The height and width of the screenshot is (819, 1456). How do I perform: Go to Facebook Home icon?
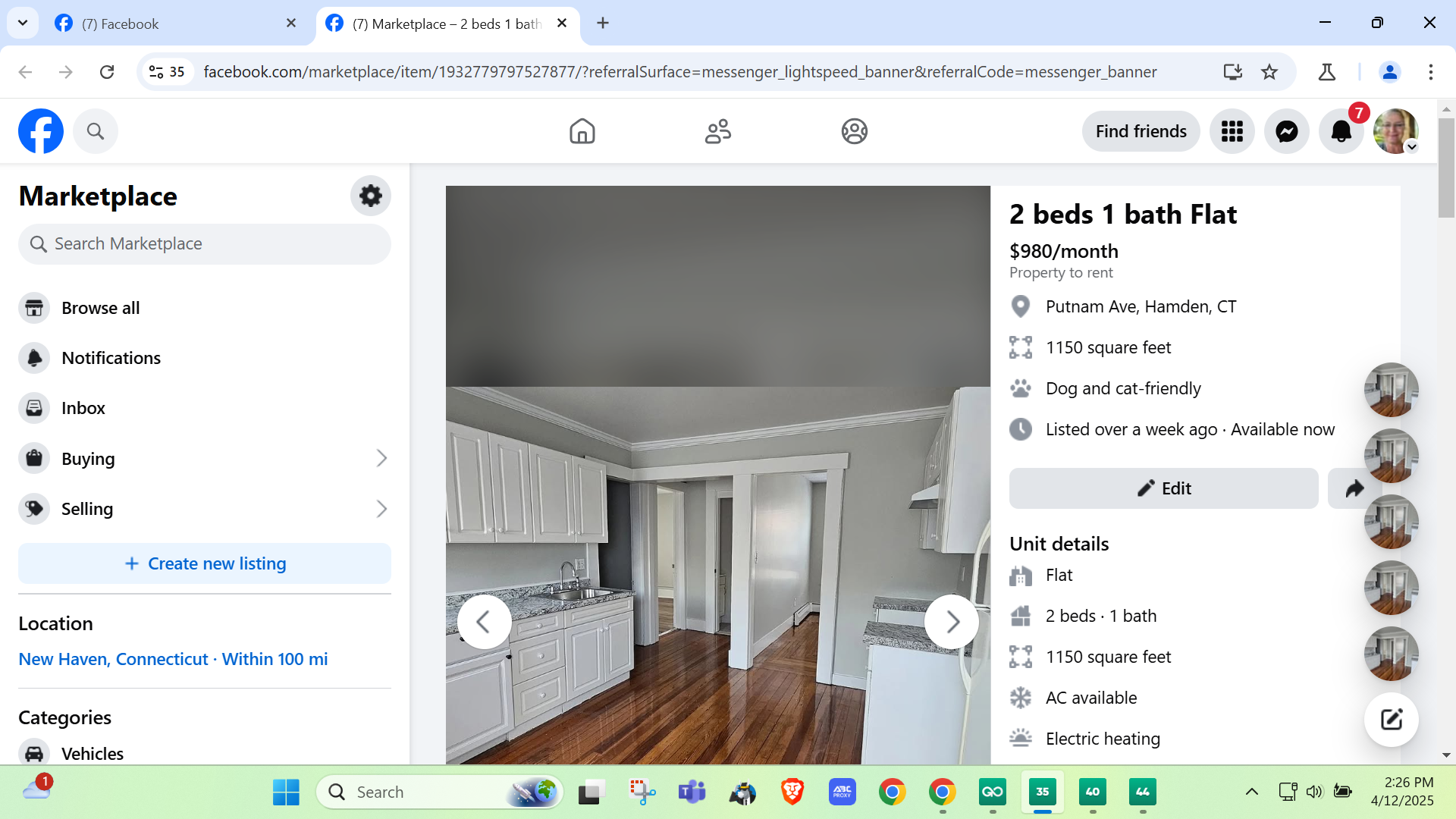tap(582, 131)
